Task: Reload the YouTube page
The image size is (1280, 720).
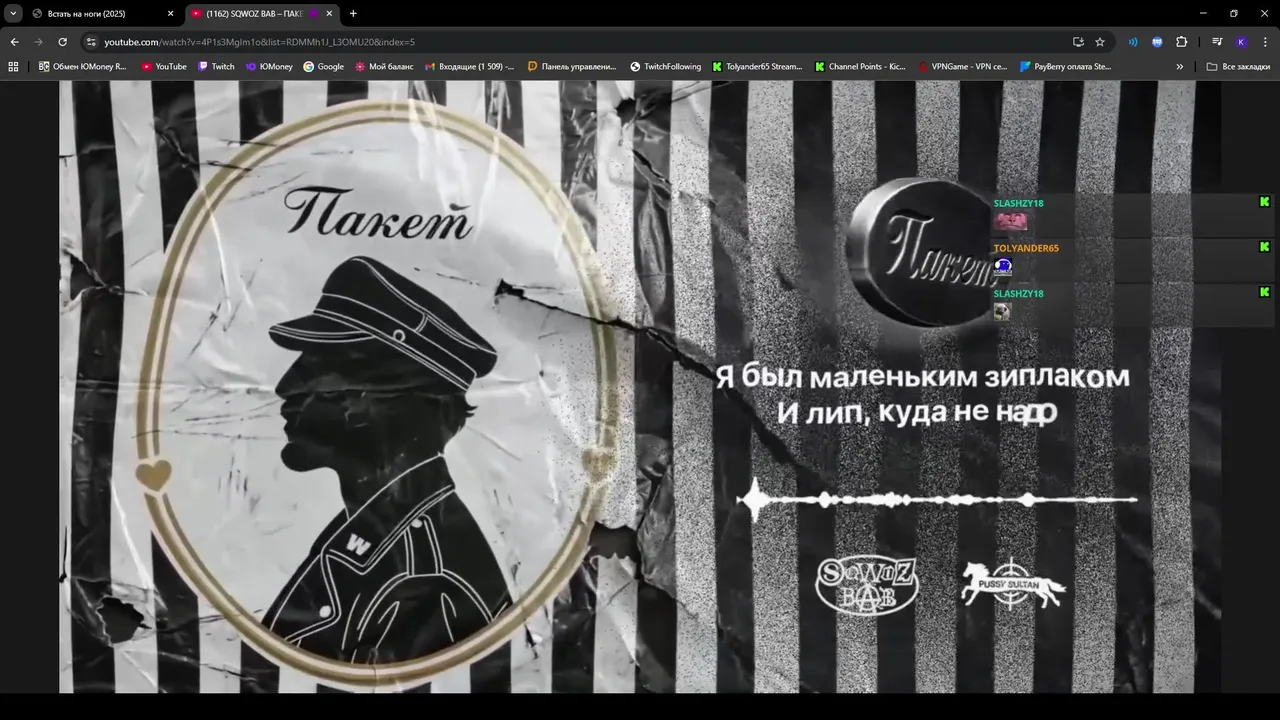Action: point(62,42)
